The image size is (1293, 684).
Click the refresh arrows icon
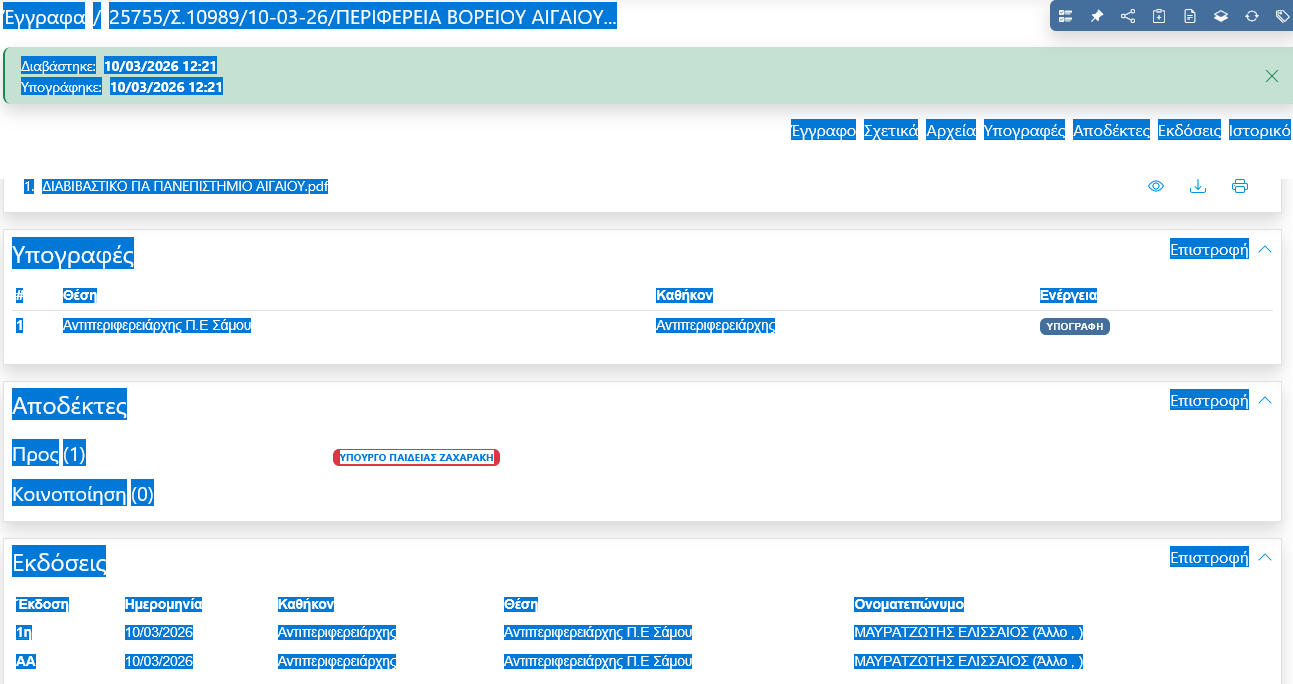click(x=1252, y=16)
